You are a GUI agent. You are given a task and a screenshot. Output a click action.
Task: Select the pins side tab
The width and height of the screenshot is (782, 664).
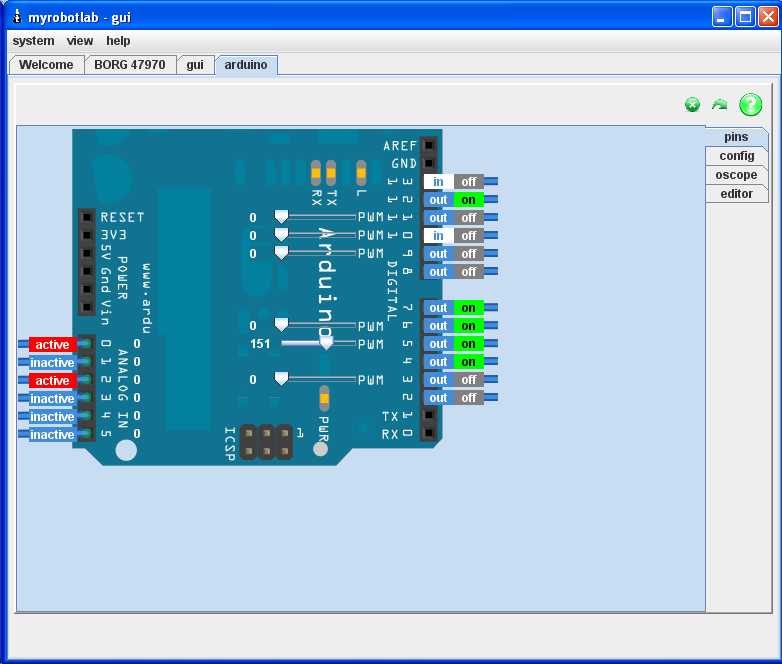pos(737,137)
